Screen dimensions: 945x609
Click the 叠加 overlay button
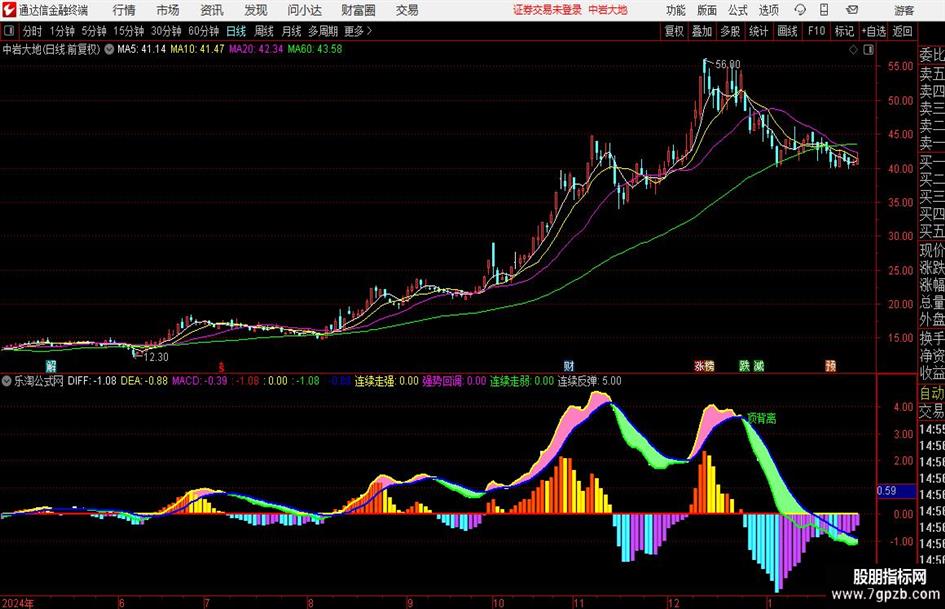(702, 31)
